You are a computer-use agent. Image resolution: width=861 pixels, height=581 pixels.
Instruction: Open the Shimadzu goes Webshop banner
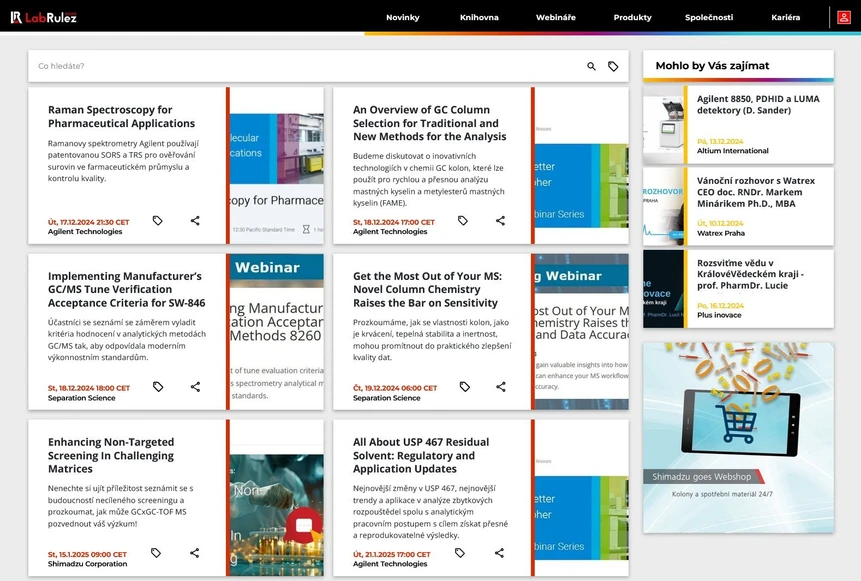click(x=738, y=438)
